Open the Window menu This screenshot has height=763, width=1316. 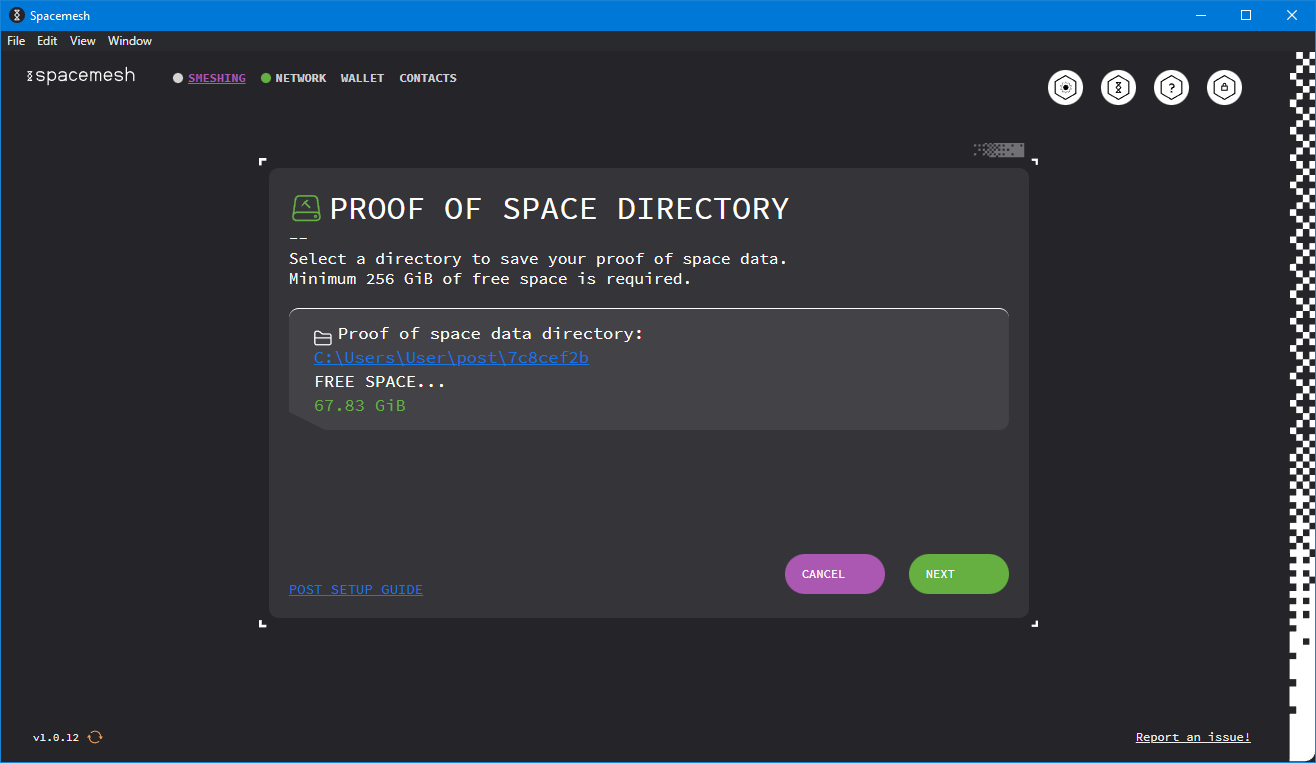click(x=130, y=41)
